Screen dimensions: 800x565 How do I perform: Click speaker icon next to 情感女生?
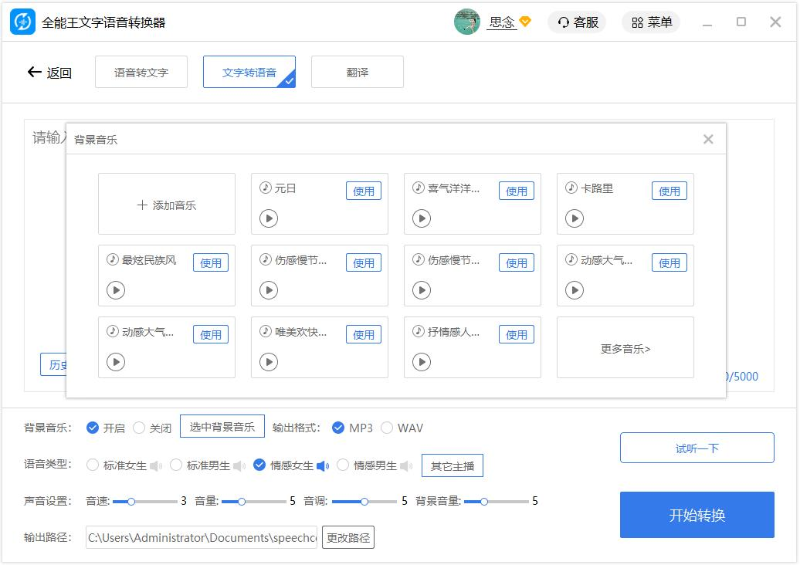coord(323,465)
